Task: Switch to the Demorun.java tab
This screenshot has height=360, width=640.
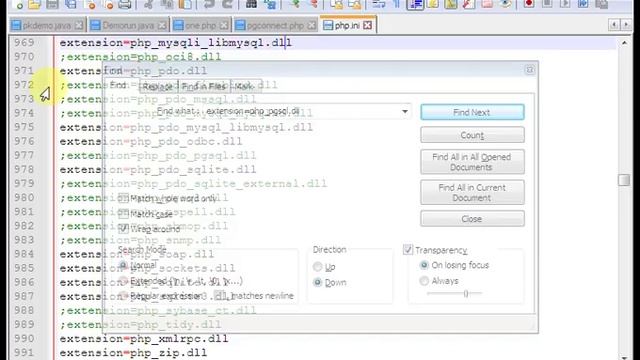Action: pos(128,25)
